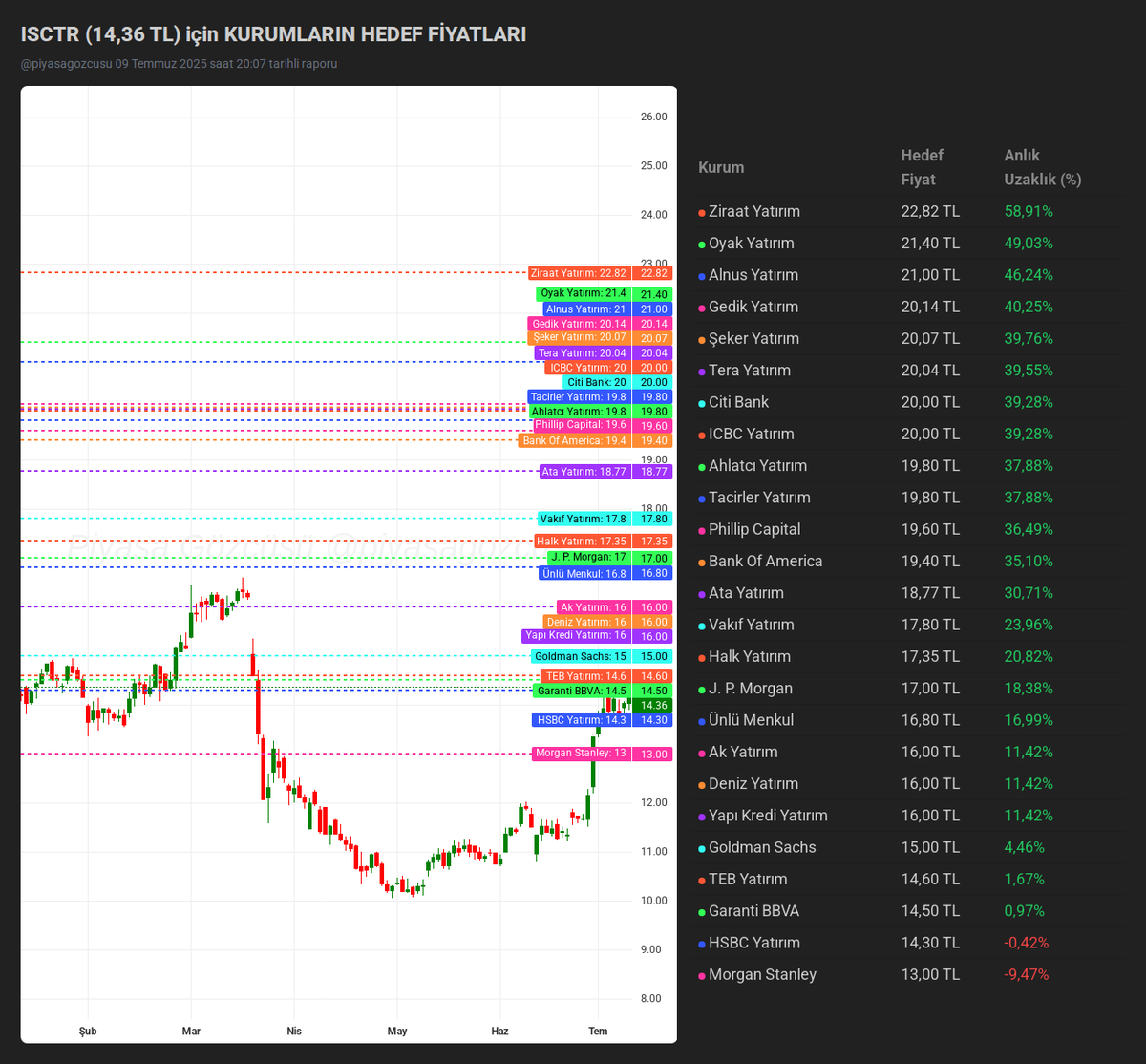Click Şeker Yatırım table entry

[753, 338]
